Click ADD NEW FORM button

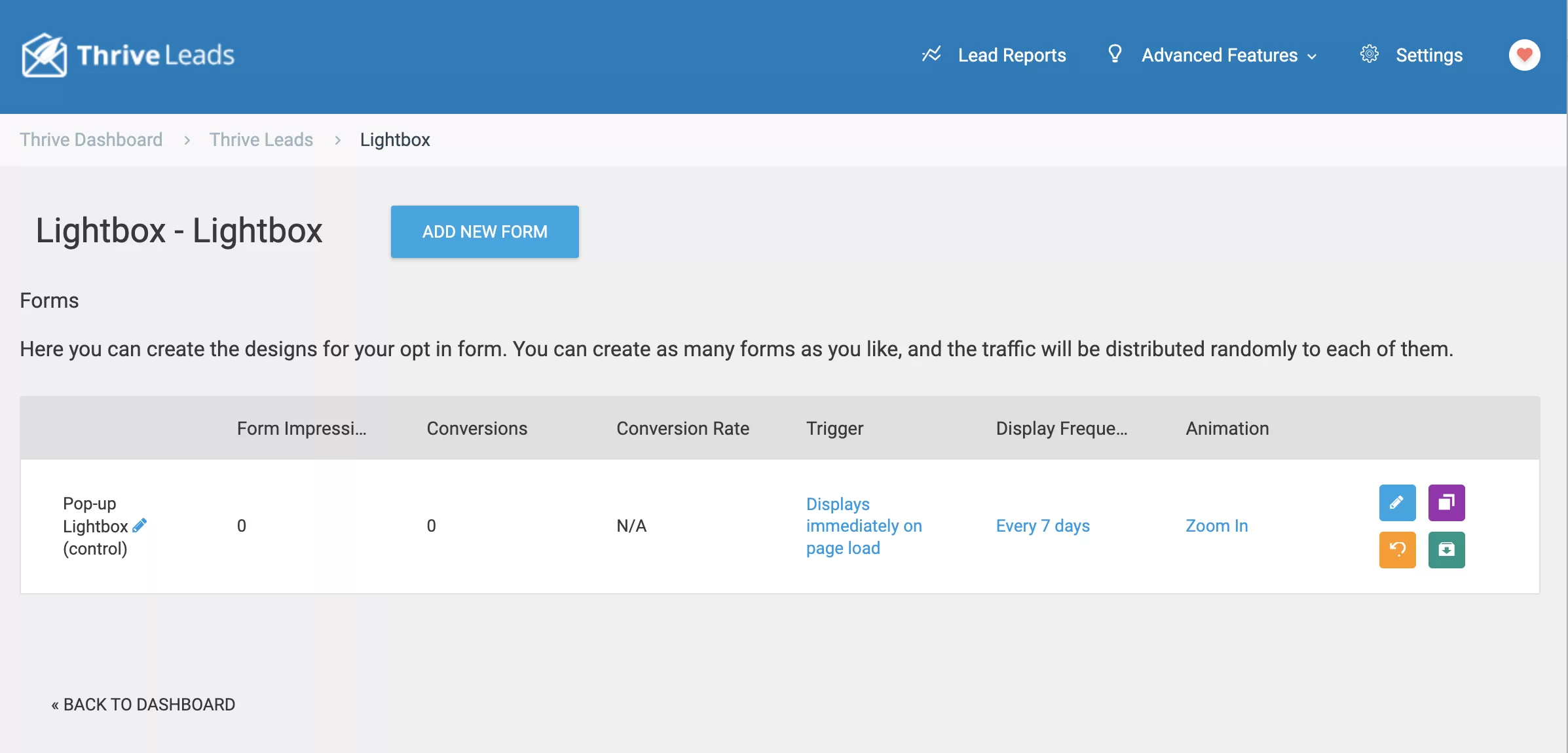485,231
